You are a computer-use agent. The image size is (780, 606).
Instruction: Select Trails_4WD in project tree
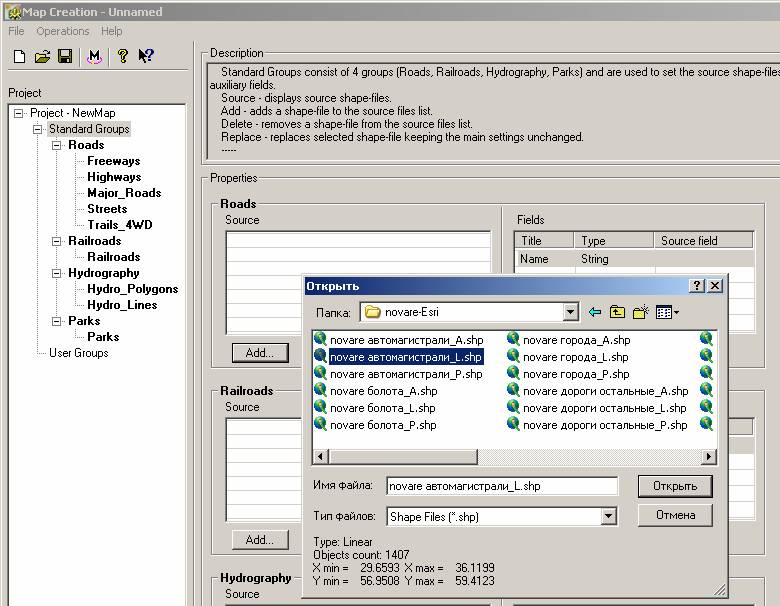119,225
